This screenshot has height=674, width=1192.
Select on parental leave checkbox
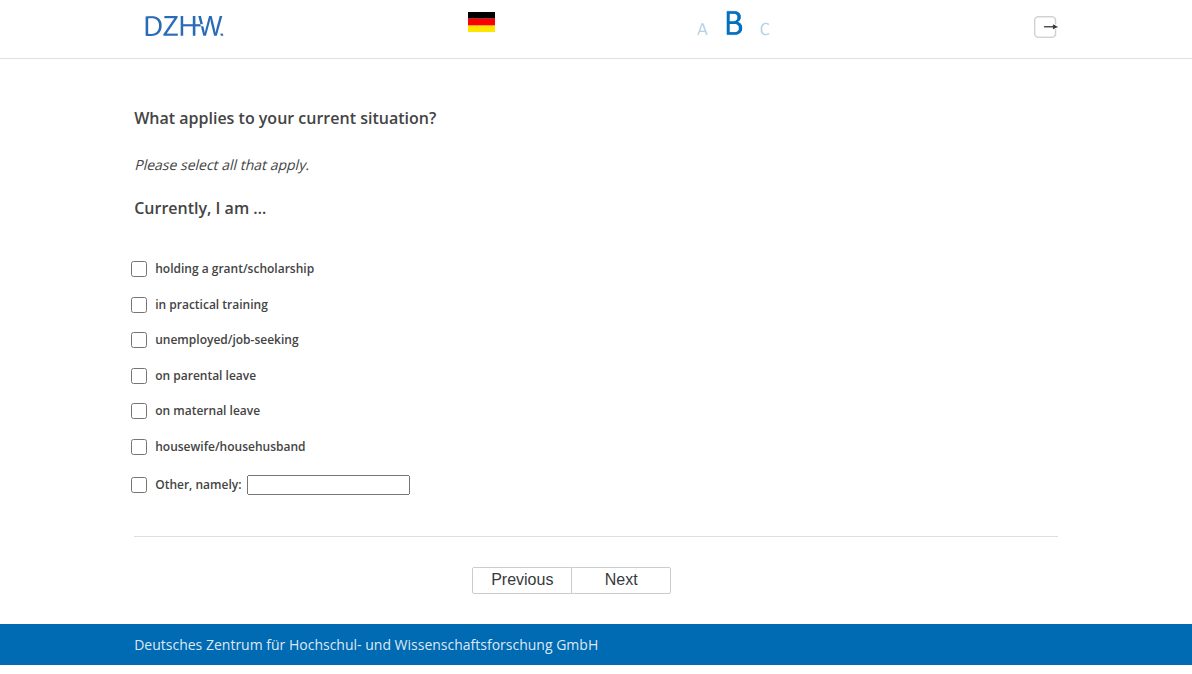139,376
